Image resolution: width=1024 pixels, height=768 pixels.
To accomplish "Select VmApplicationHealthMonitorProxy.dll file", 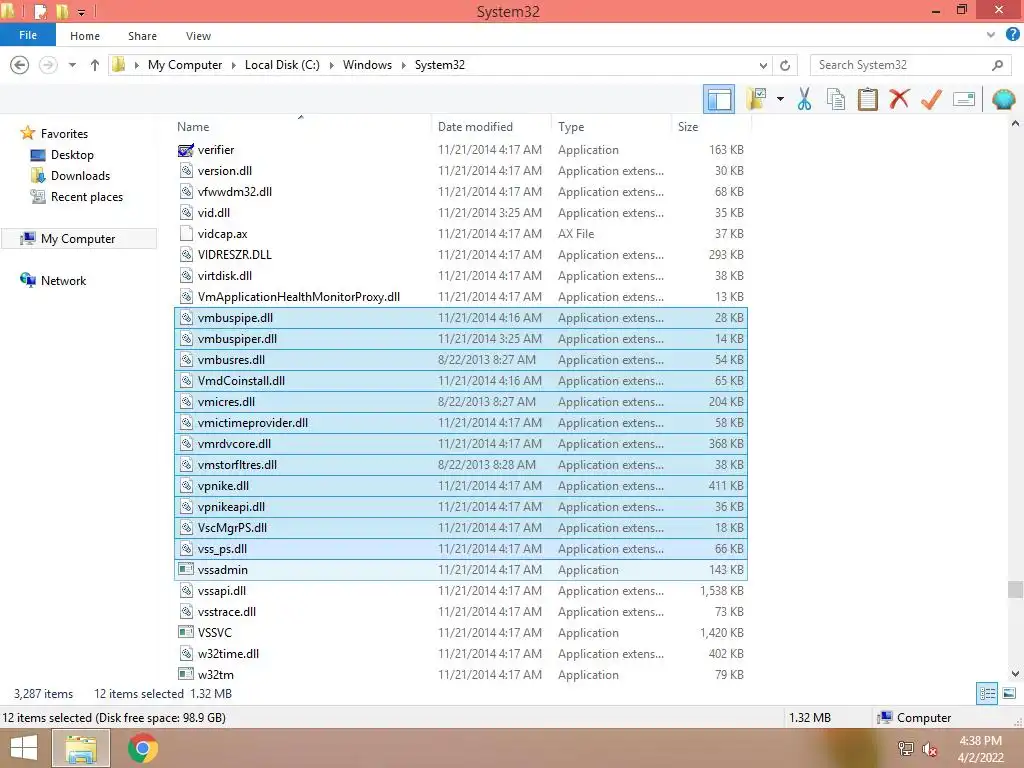I will [460, 296].
